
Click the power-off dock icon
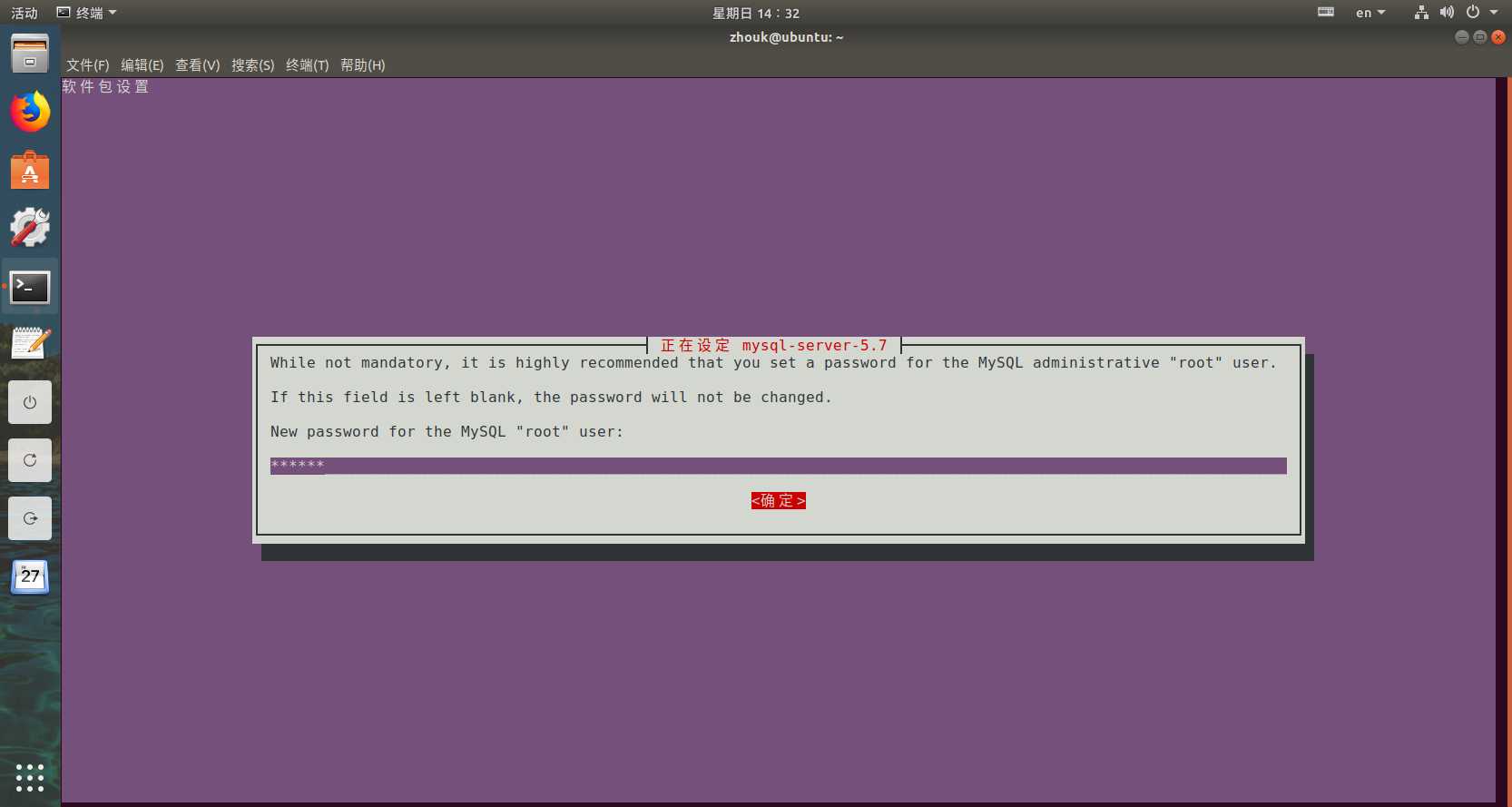tap(30, 402)
